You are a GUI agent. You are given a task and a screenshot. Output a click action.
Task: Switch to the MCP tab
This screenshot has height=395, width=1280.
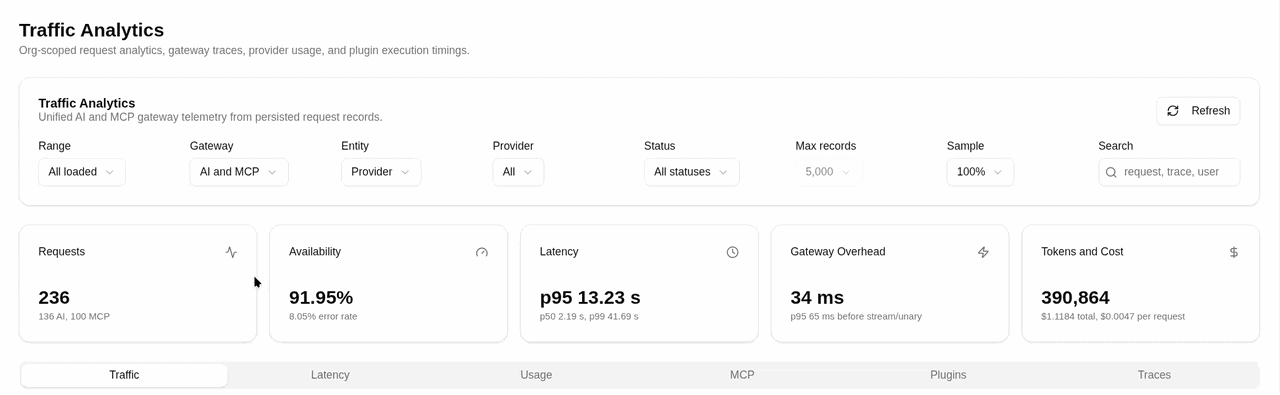click(x=742, y=375)
